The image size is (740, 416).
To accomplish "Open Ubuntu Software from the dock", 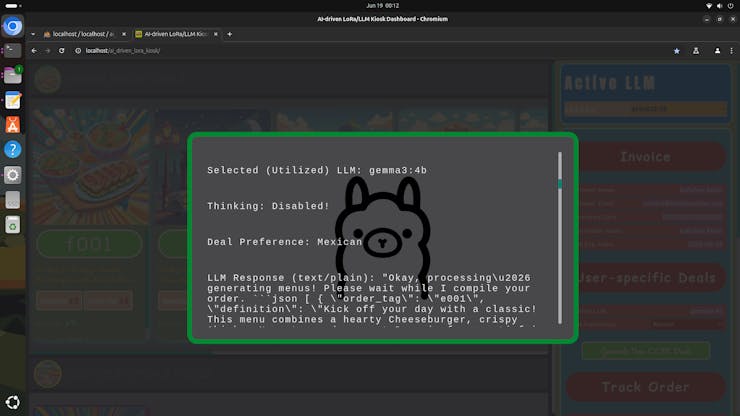I will click(x=13, y=125).
